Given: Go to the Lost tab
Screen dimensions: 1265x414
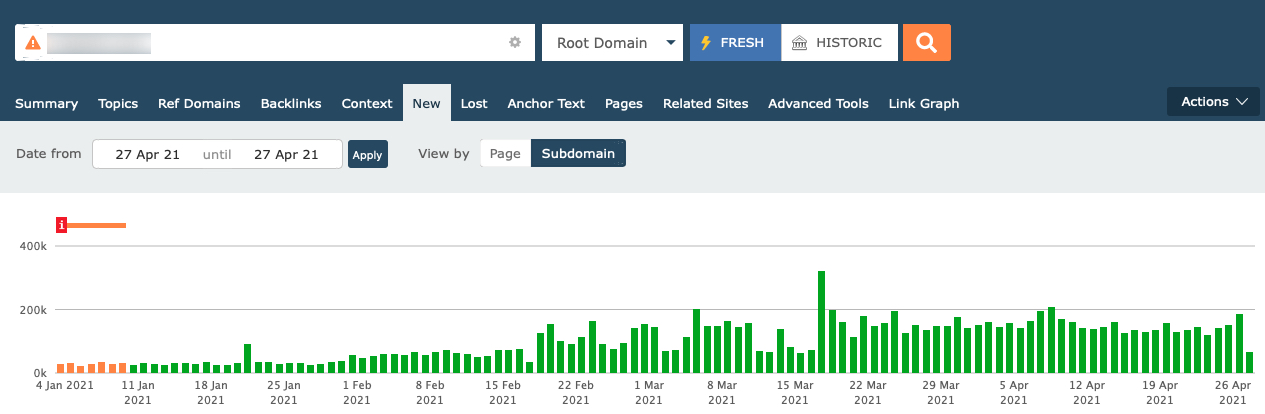Looking at the screenshot, I should [x=474, y=103].
